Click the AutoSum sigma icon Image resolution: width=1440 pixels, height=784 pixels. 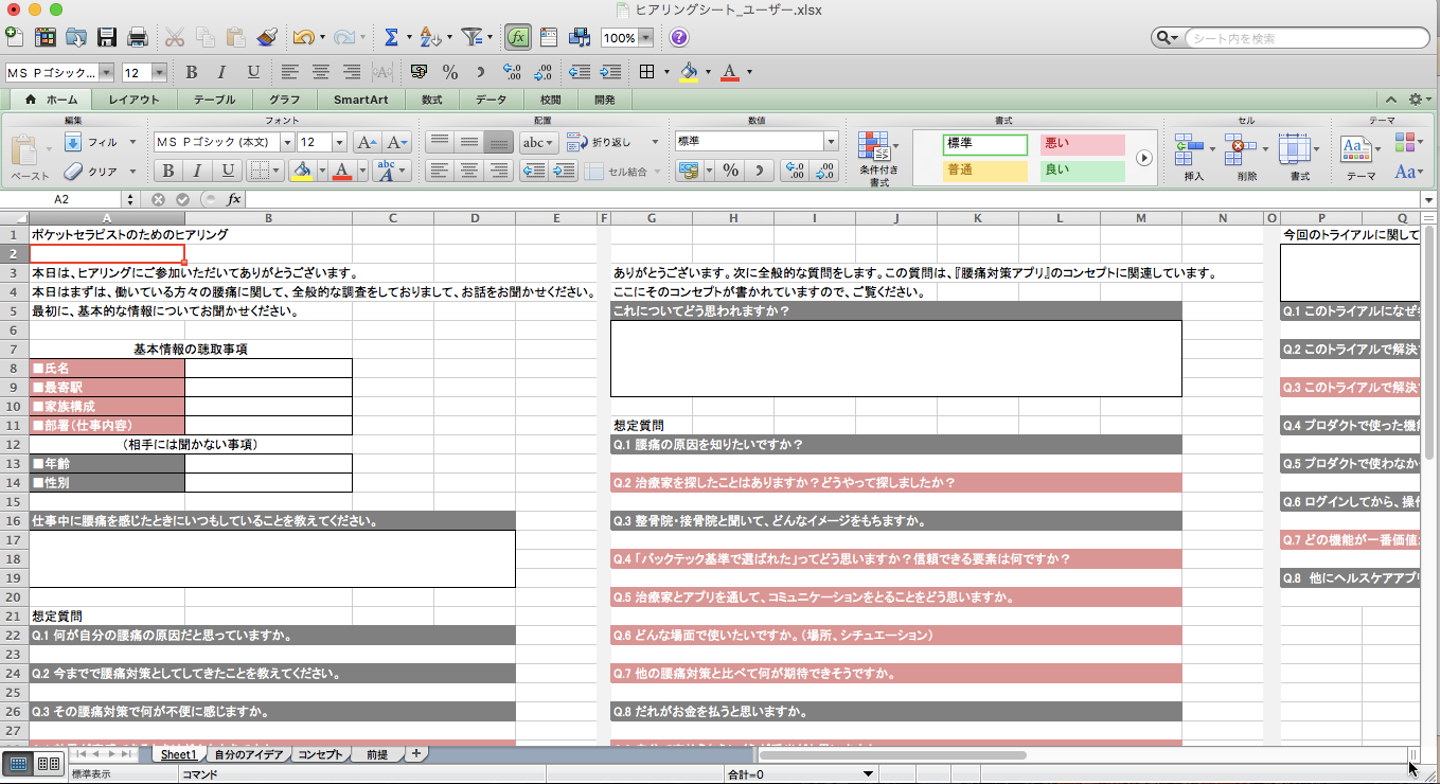tap(391, 38)
